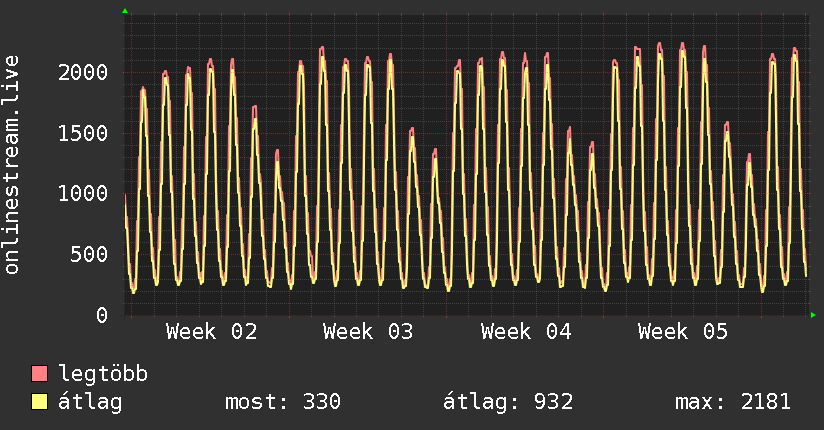Select the Week 05 axis label
Image resolution: width=824 pixels, height=430 pixels.
click(683, 332)
